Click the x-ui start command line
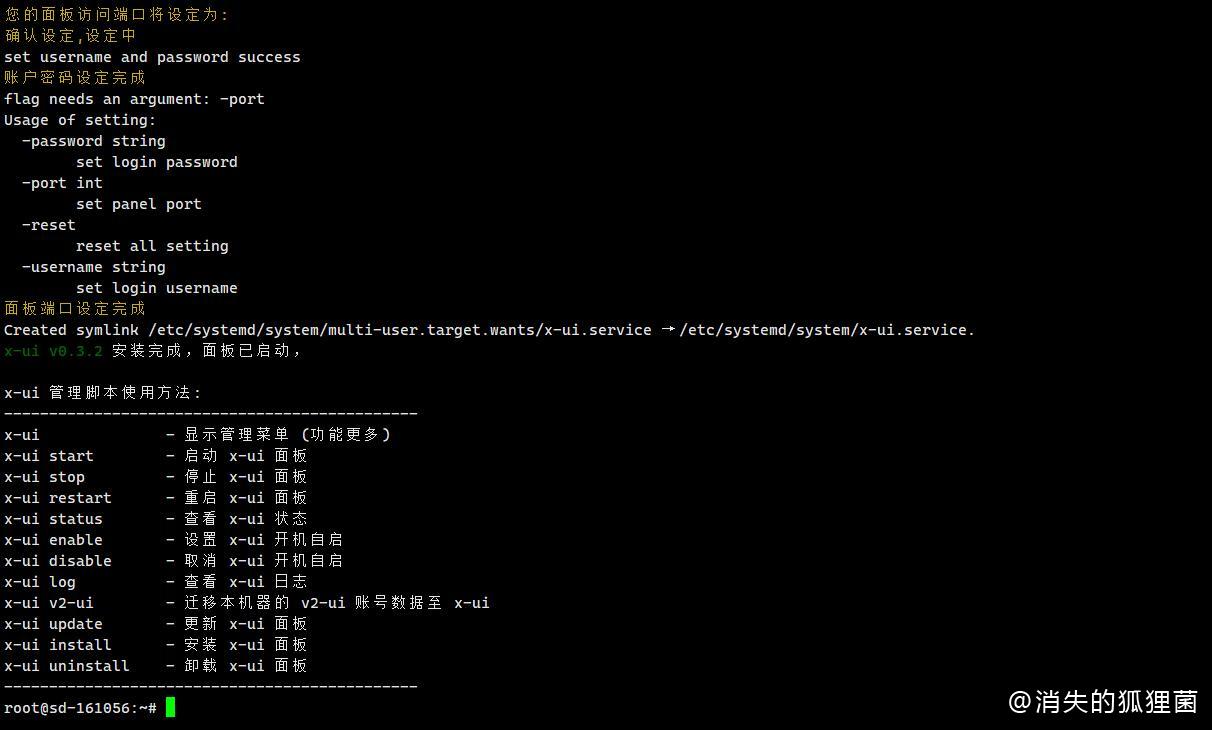 pyautogui.click(x=156, y=456)
